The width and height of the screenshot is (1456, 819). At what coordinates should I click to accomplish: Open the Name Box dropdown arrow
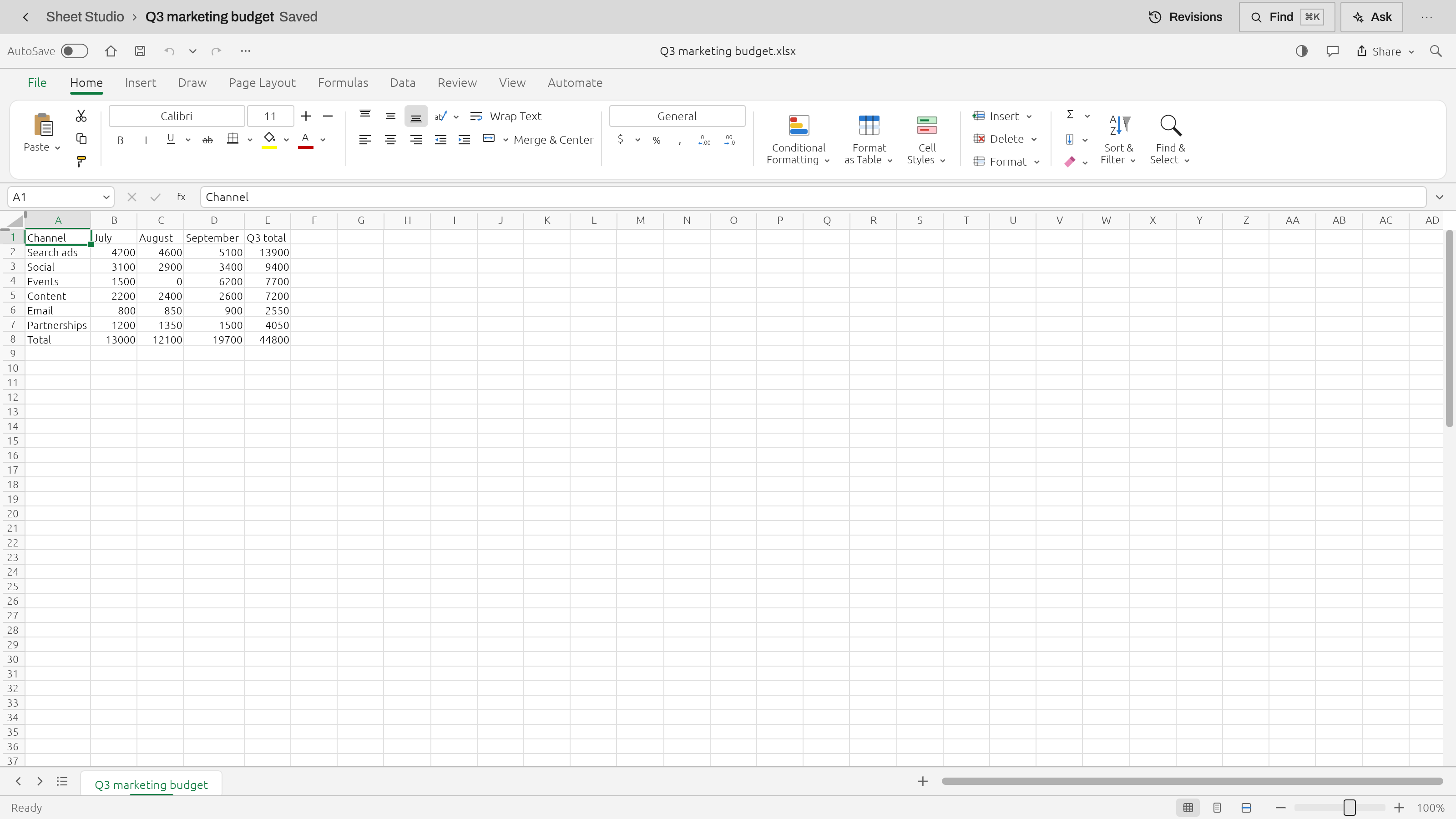106,197
